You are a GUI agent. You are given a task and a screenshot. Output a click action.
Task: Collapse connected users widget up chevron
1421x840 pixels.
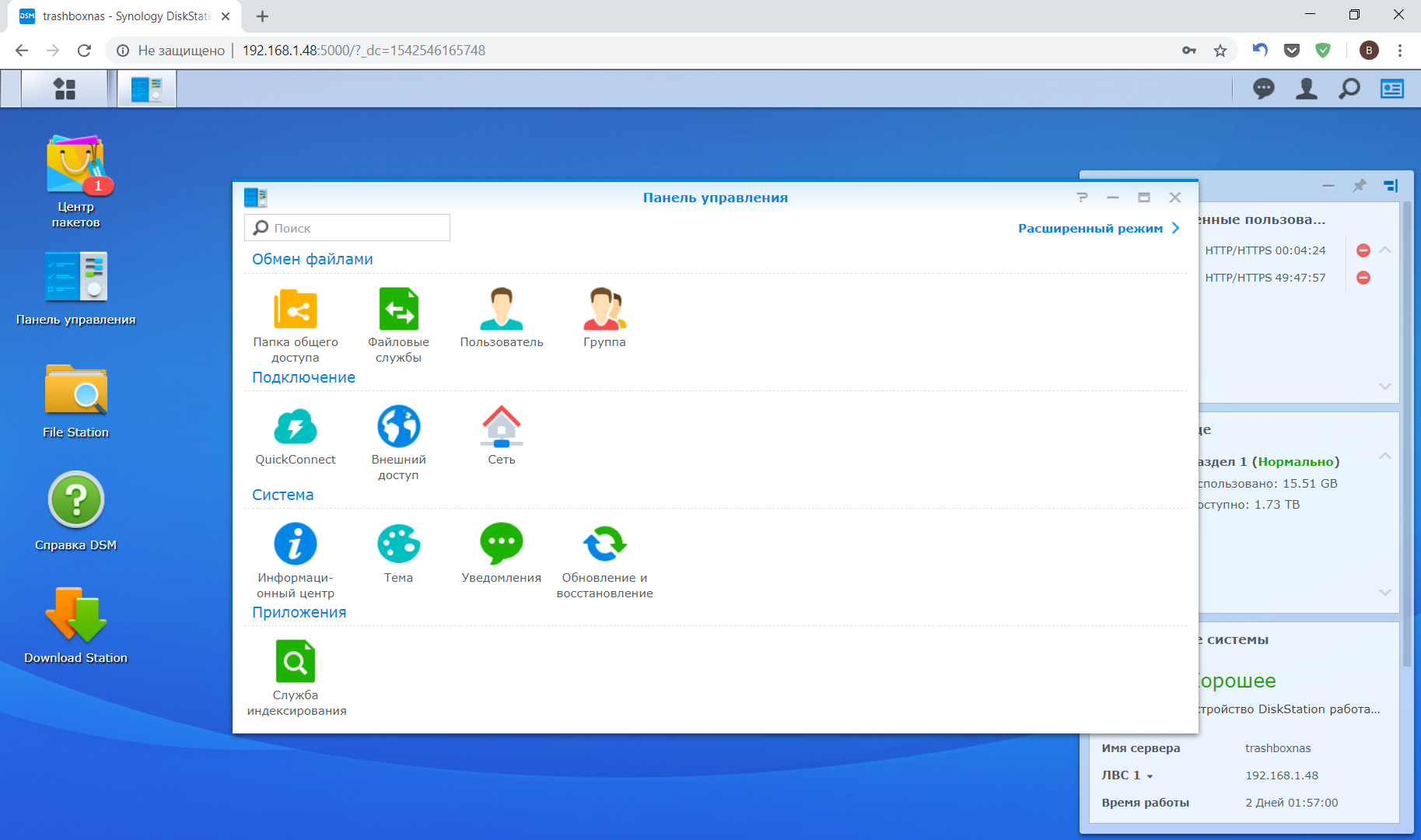[1385, 250]
